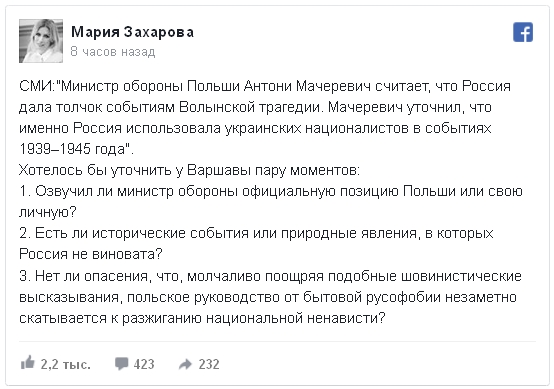Viewport: 554px width, 389px height.
Task: Select question 3 starting 'Нет ли опасения'
Action: pos(270,297)
